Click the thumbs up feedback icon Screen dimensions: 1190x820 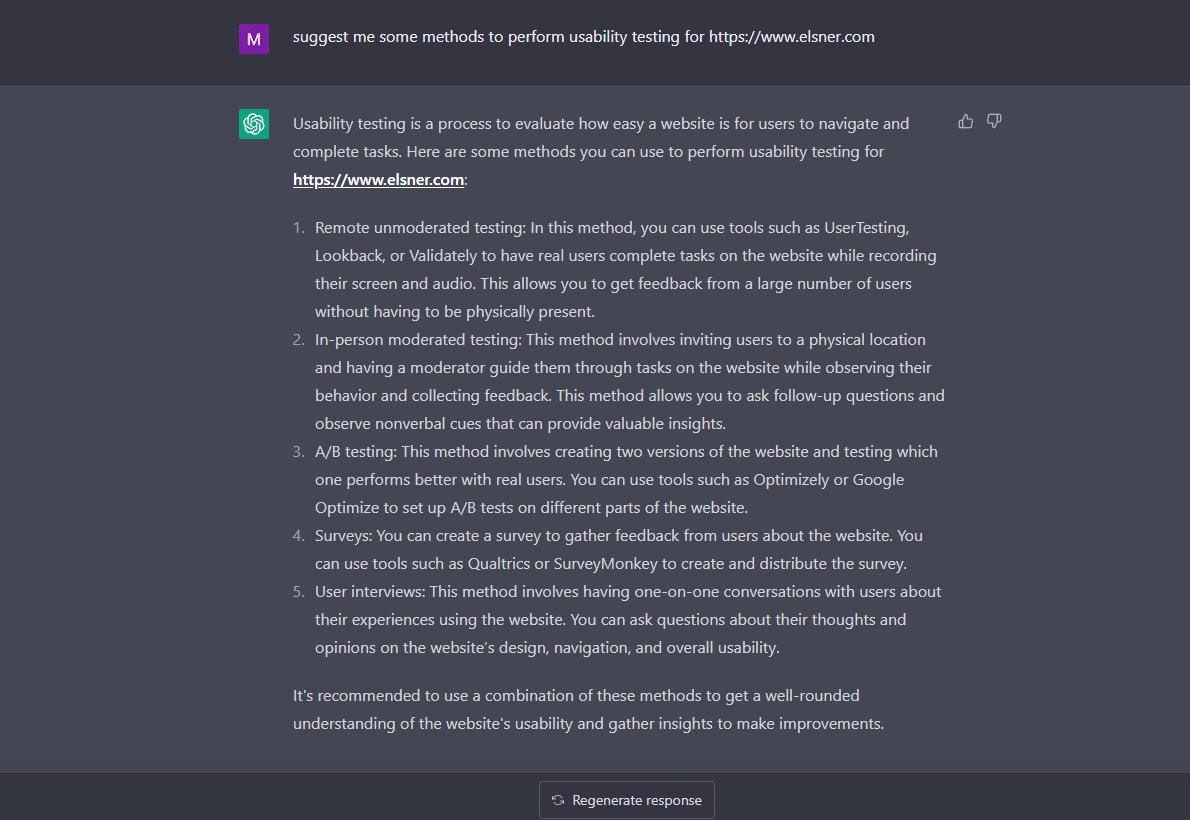pyautogui.click(x=966, y=121)
